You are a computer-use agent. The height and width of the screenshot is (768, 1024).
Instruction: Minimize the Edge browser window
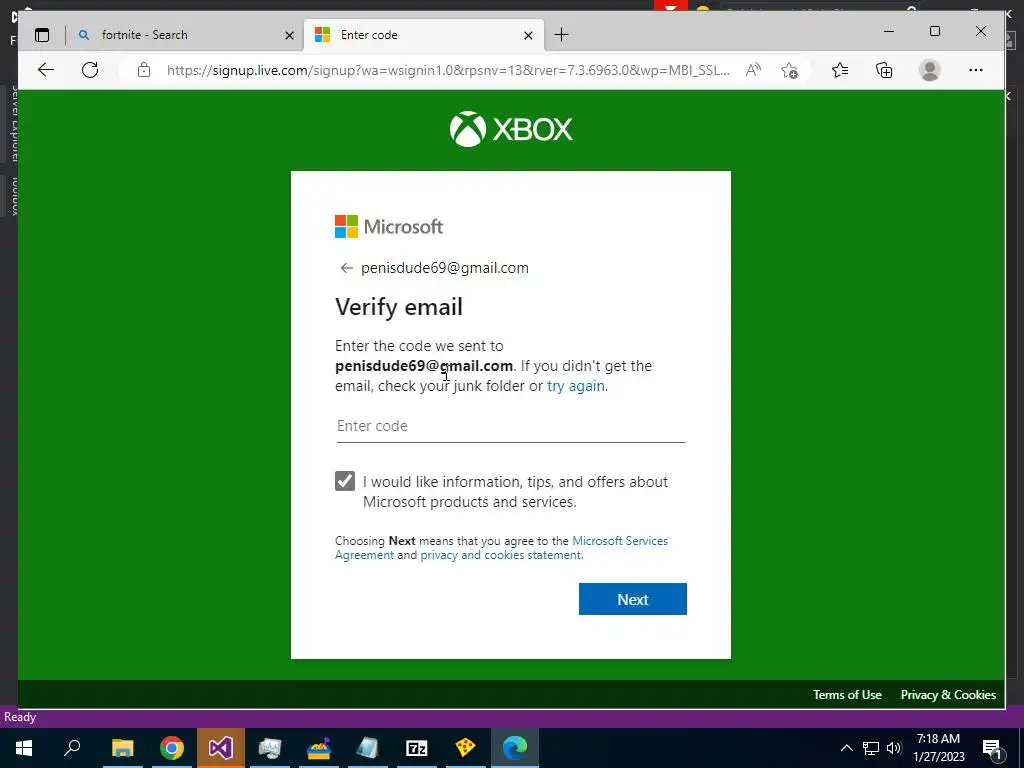click(889, 31)
